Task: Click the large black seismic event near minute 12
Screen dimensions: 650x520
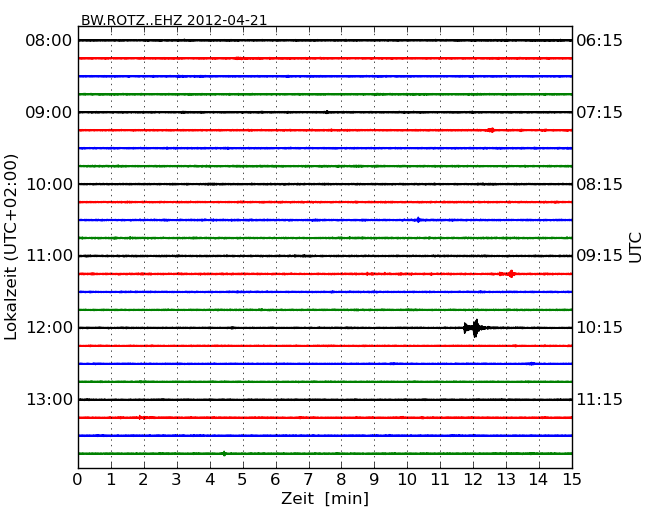Action: (475, 328)
